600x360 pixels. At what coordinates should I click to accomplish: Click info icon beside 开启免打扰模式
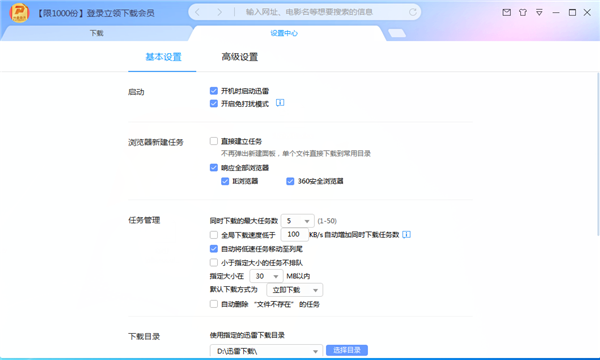(x=280, y=103)
